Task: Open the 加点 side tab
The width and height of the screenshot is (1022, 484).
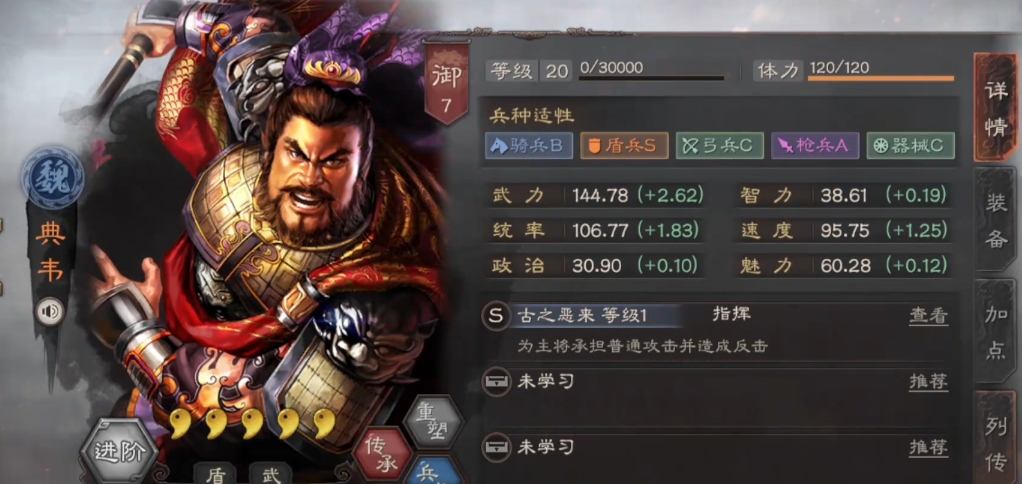Action: click(x=997, y=332)
